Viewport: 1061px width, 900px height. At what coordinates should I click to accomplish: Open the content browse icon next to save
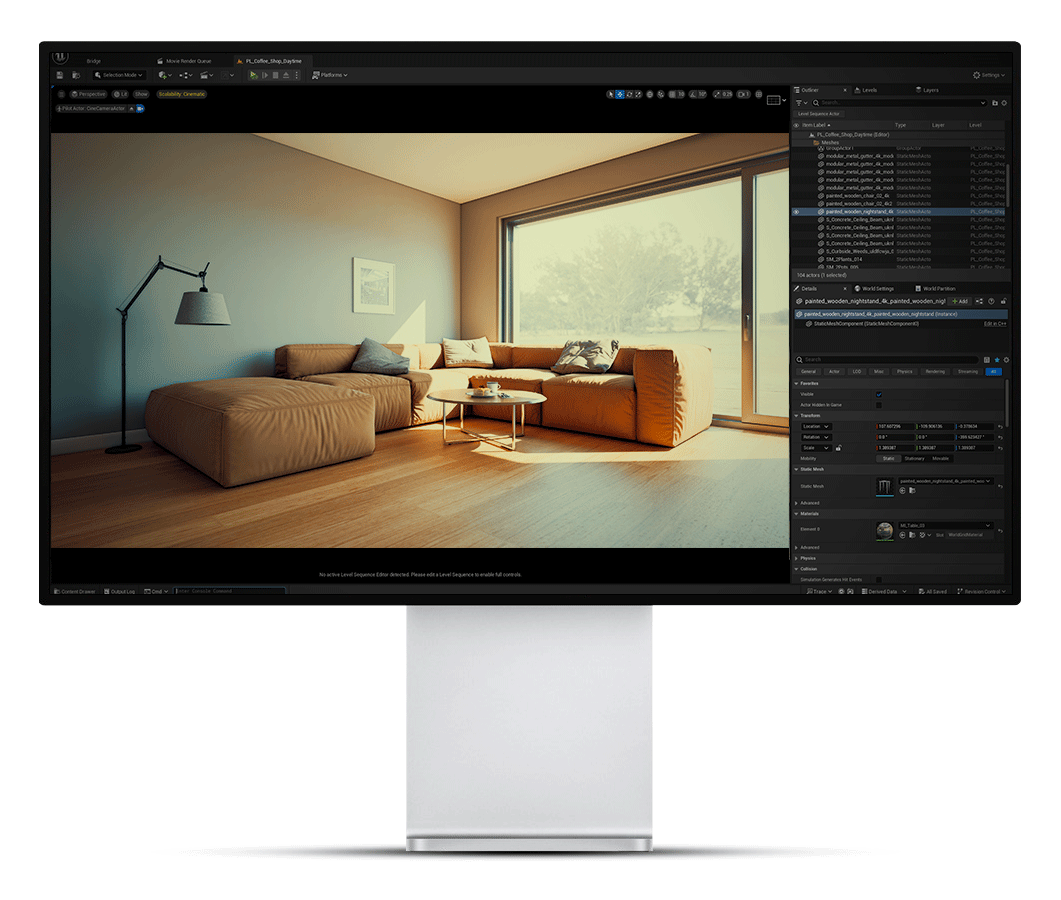pos(76,75)
